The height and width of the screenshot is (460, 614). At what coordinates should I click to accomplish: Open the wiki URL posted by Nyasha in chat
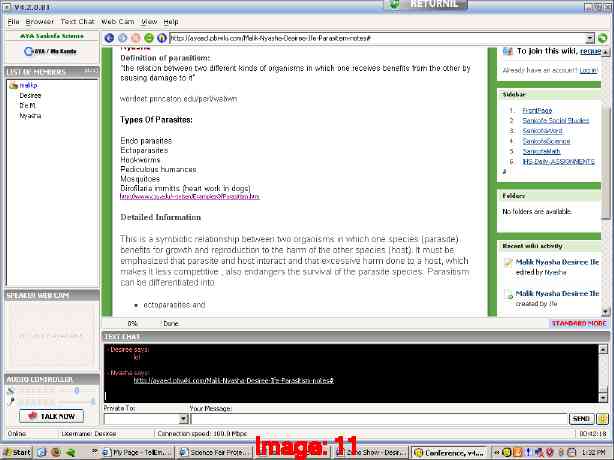coord(234,380)
